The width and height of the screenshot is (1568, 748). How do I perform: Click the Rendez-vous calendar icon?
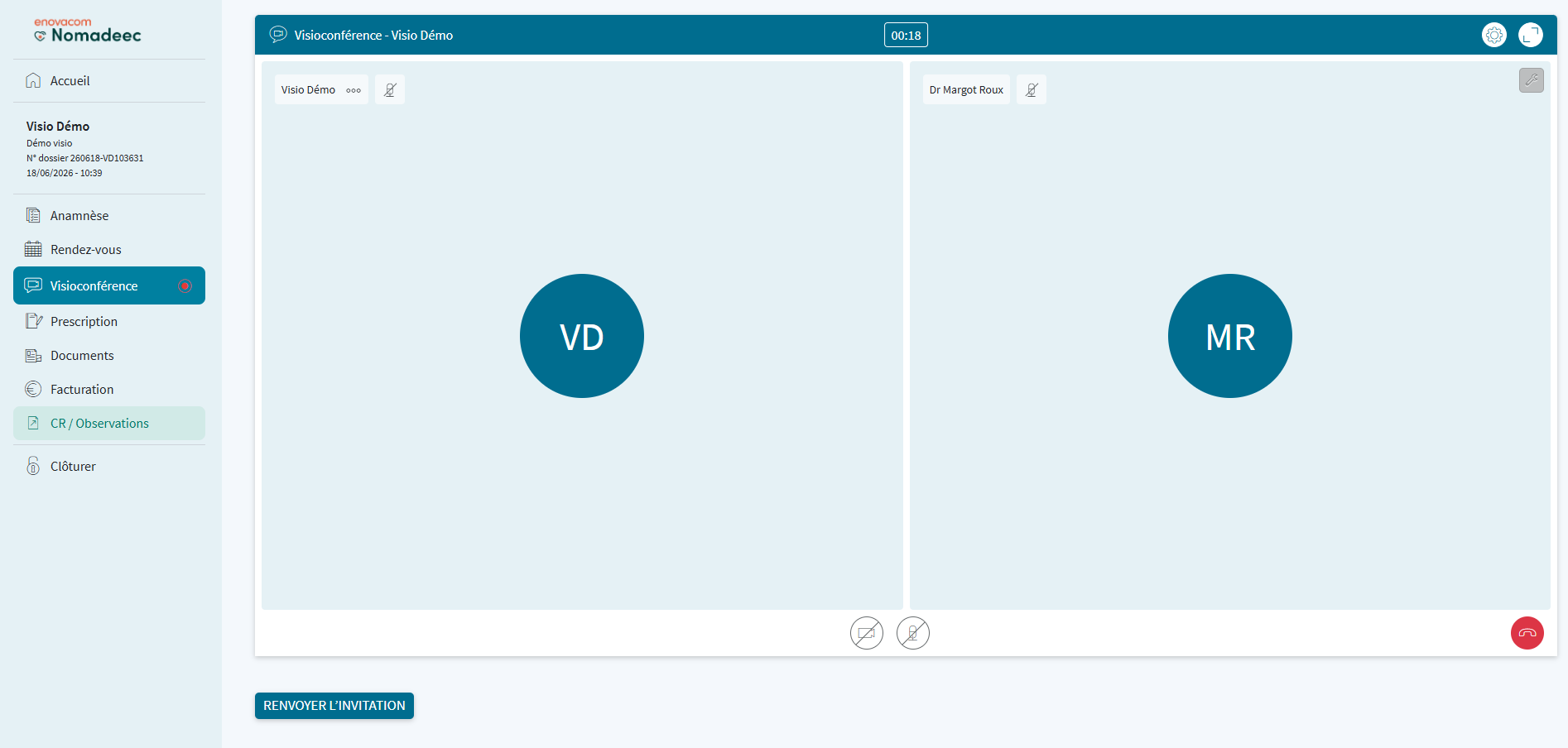pyautogui.click(x=33, y=249)
